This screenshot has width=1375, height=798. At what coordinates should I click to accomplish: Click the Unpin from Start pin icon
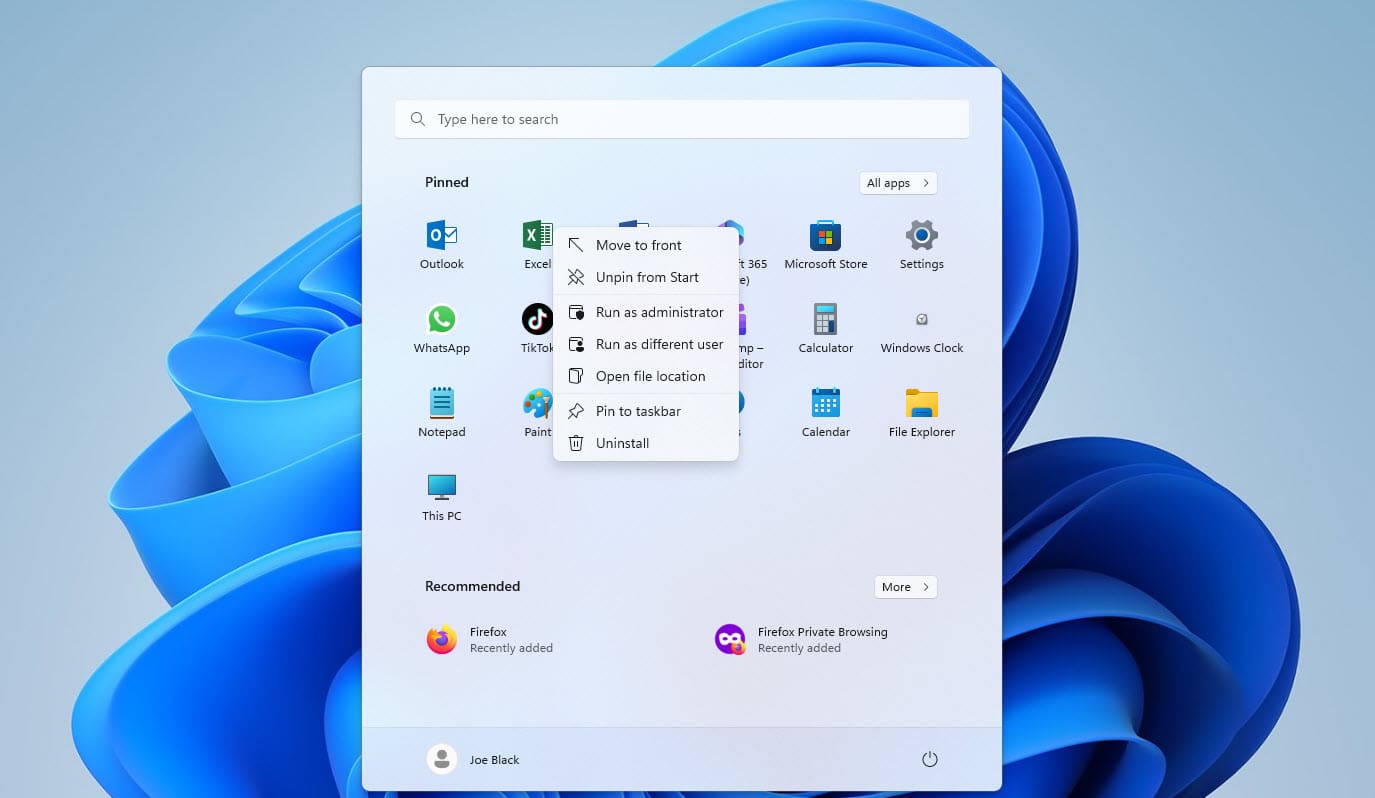[576, 277]
